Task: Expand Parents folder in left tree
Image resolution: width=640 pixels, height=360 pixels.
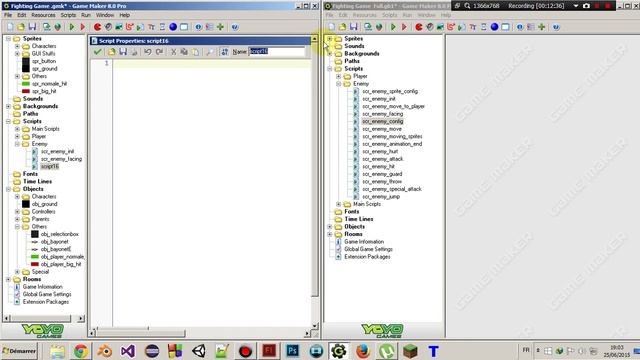Action: [x=17, y=219]
